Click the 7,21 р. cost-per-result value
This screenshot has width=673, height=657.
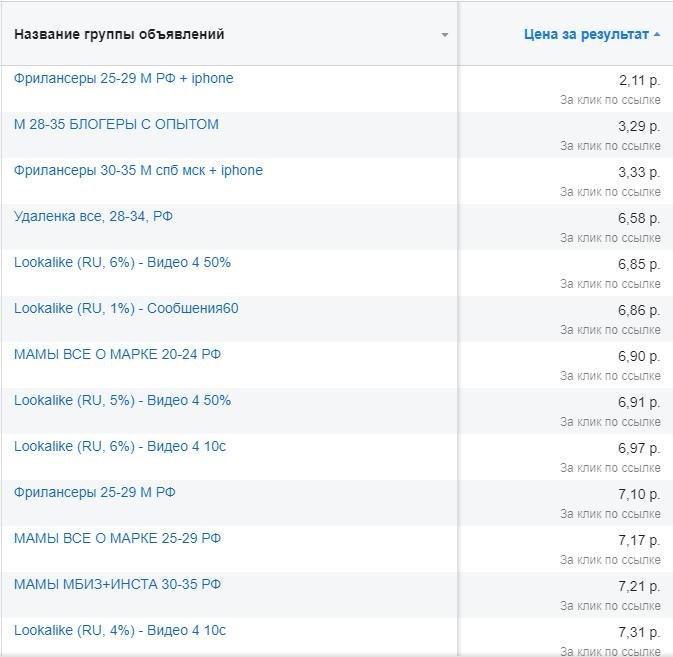tap(639, 586)
